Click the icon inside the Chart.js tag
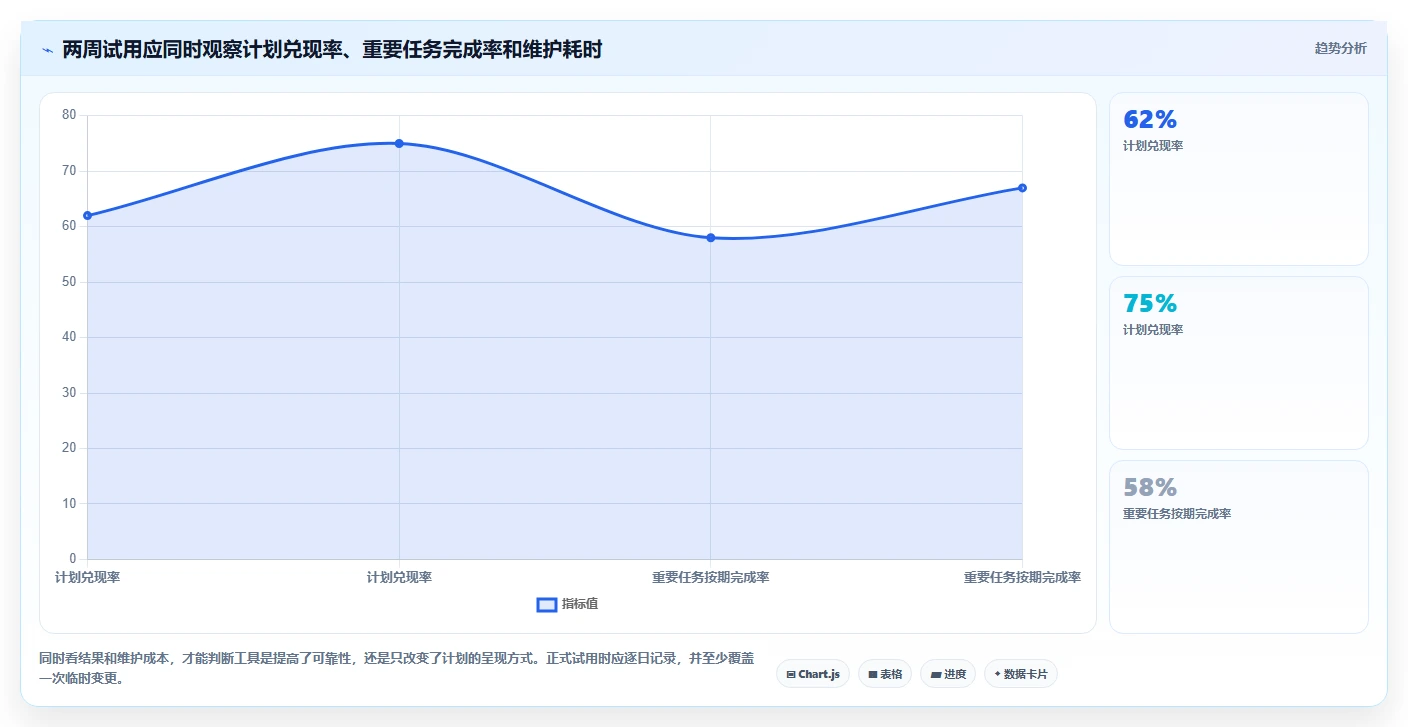1408x727 pixels. (x=791, y=675)
